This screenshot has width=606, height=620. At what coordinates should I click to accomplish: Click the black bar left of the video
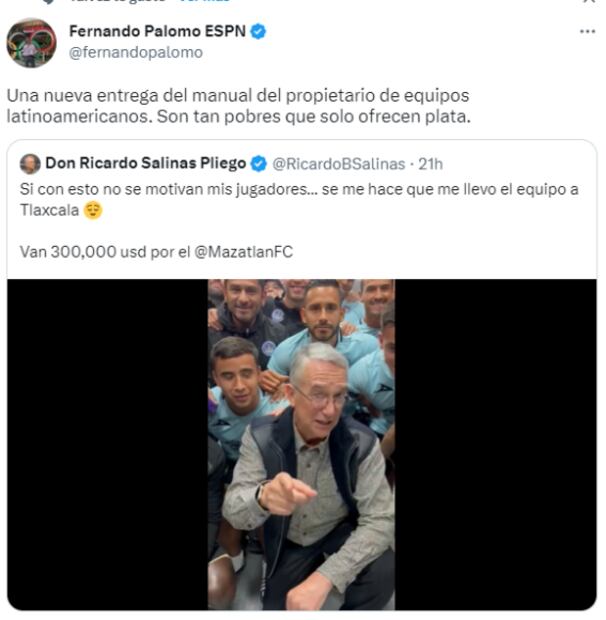point(108,444)
